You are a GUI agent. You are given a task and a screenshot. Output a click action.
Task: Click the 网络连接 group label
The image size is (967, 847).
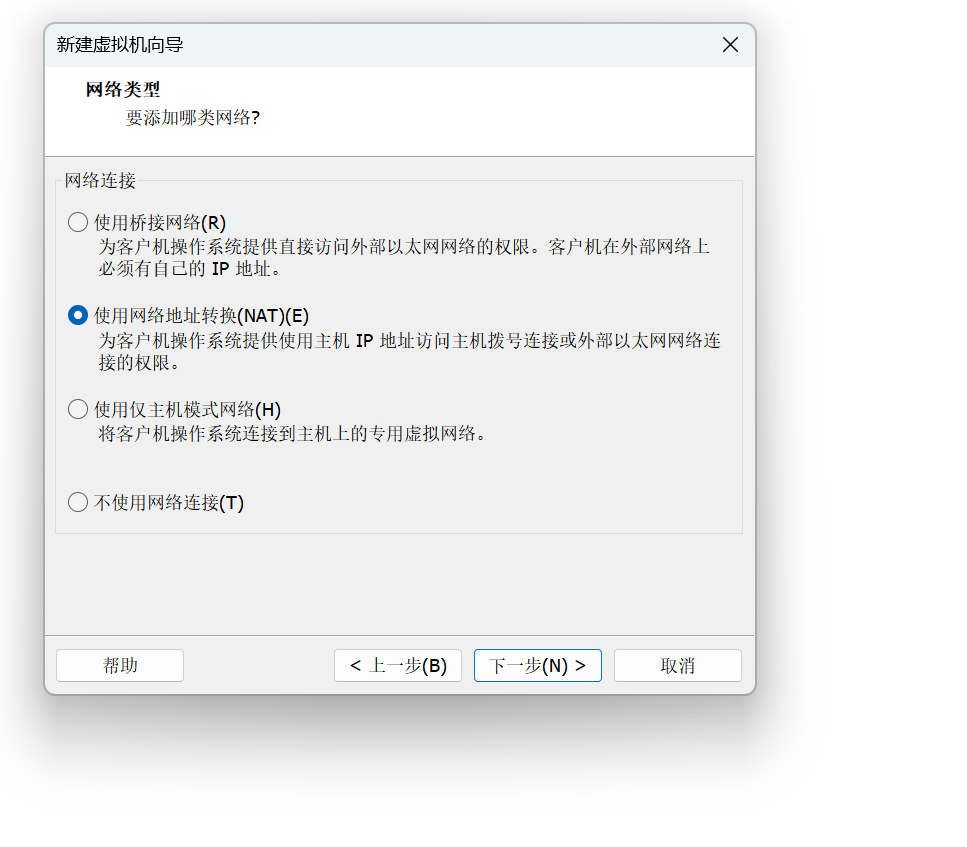100,180
